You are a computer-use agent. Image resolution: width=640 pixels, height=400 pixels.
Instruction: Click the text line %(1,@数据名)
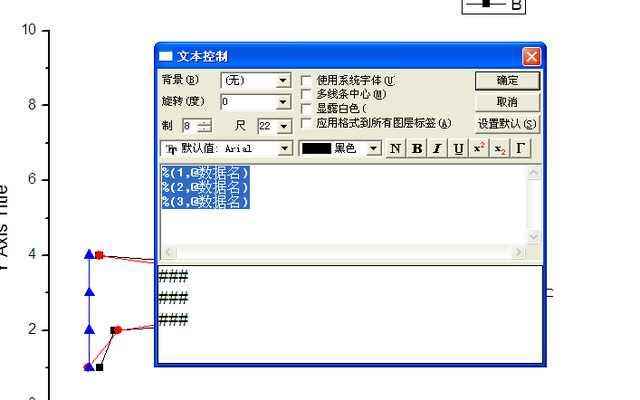[205, 173]
